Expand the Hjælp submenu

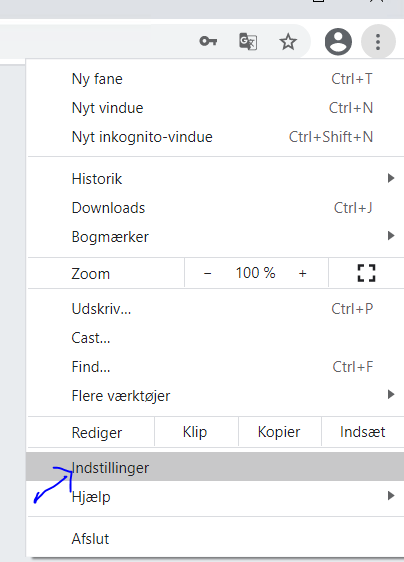216,496
